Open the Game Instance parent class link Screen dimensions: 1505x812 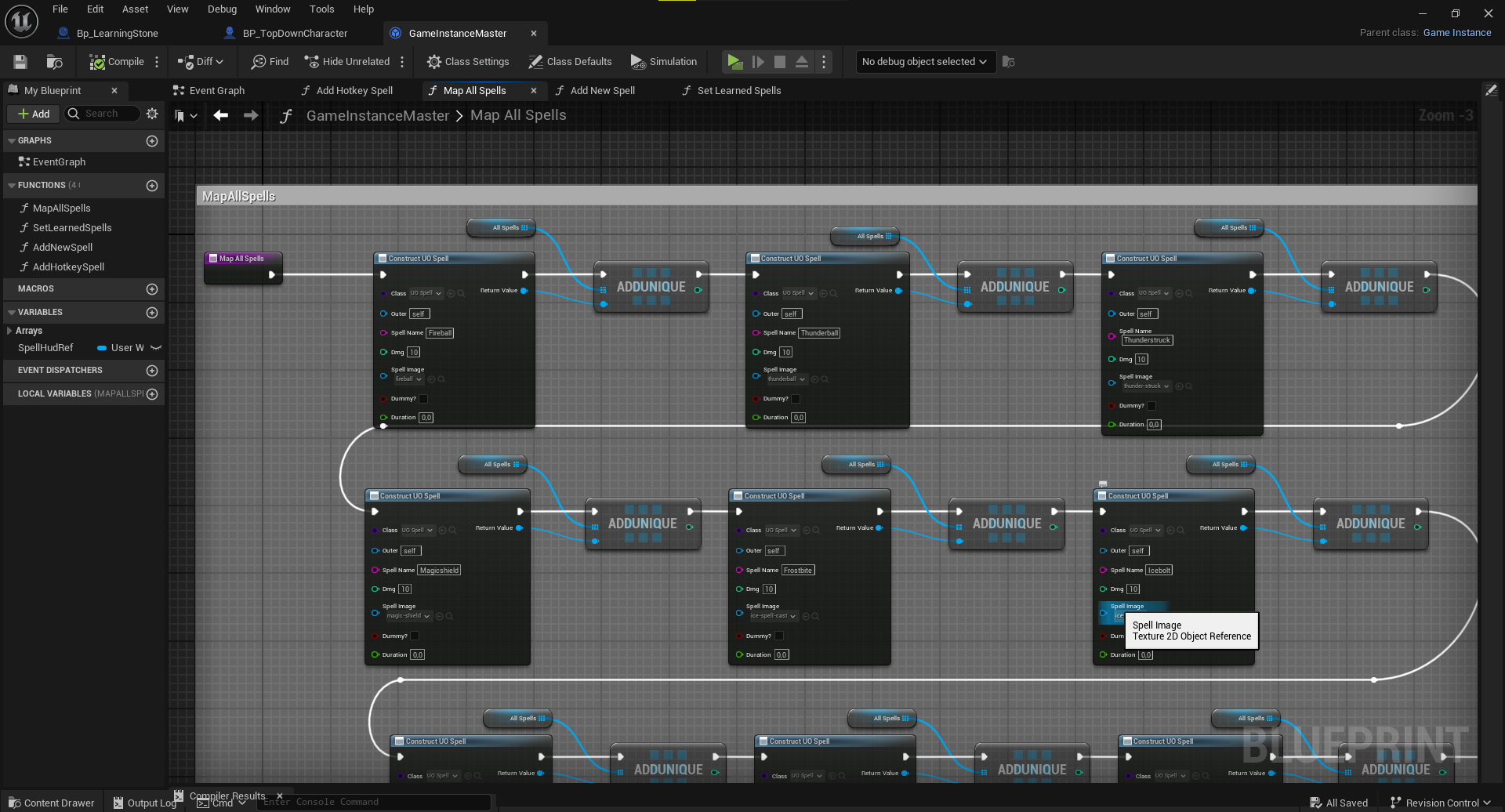[1457, 33]
